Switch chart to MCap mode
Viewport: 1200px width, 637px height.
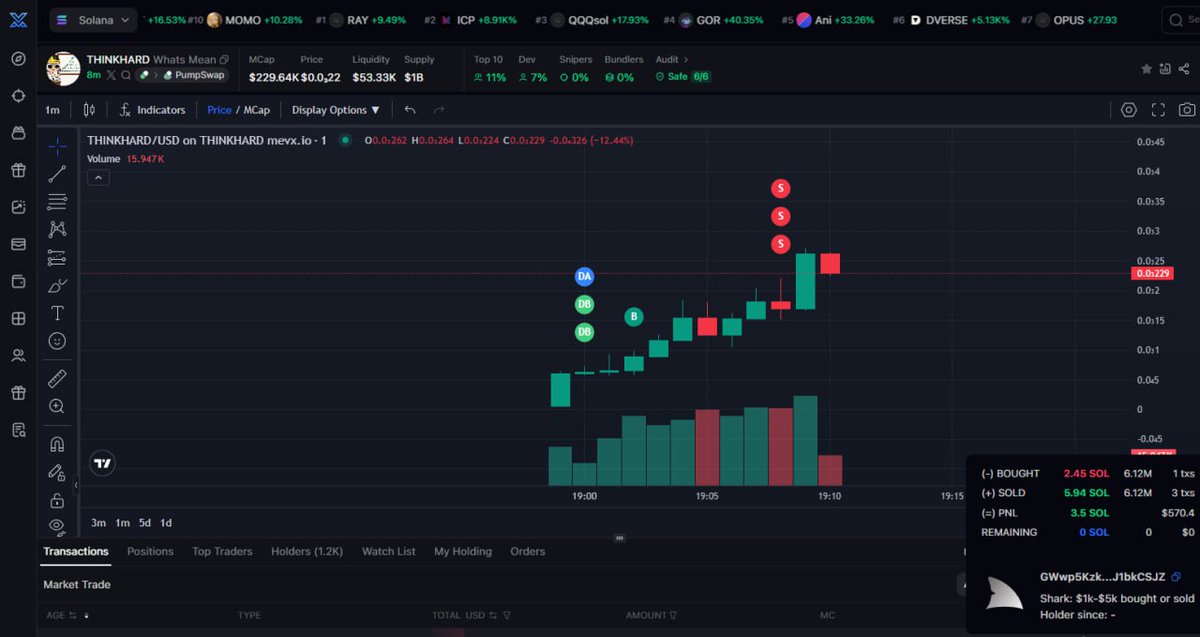[257, 110]
